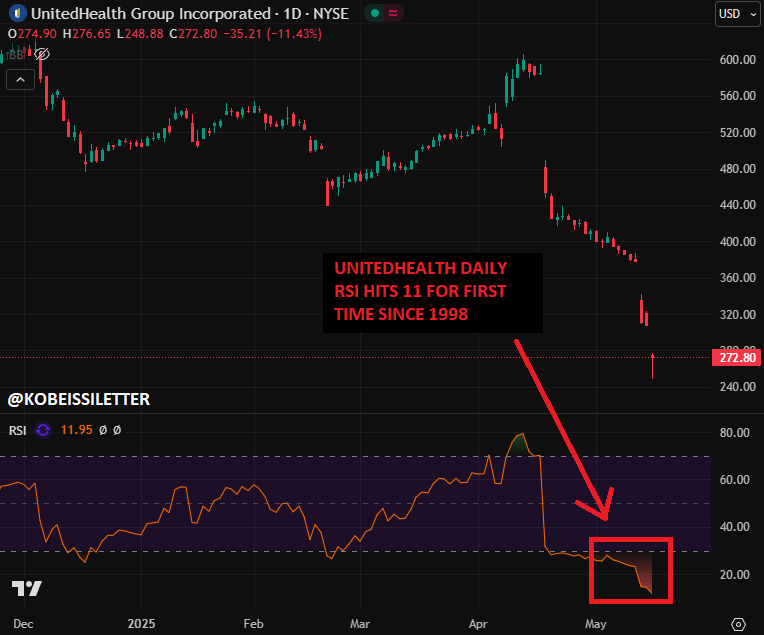The image size is (764, 635).
Task: Open the USD currency dropdown
Action: click(x=738, y=14)
